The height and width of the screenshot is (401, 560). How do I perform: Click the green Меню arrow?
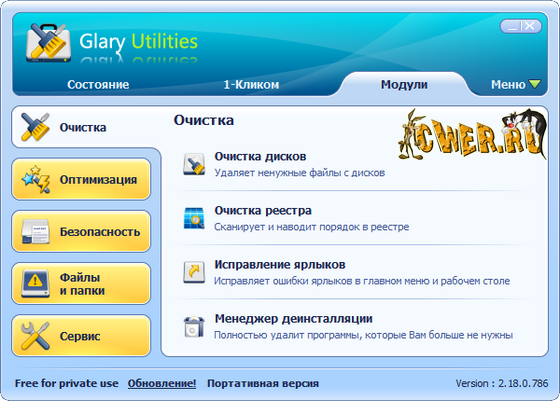pyautogui.click(x=535, y=84)
